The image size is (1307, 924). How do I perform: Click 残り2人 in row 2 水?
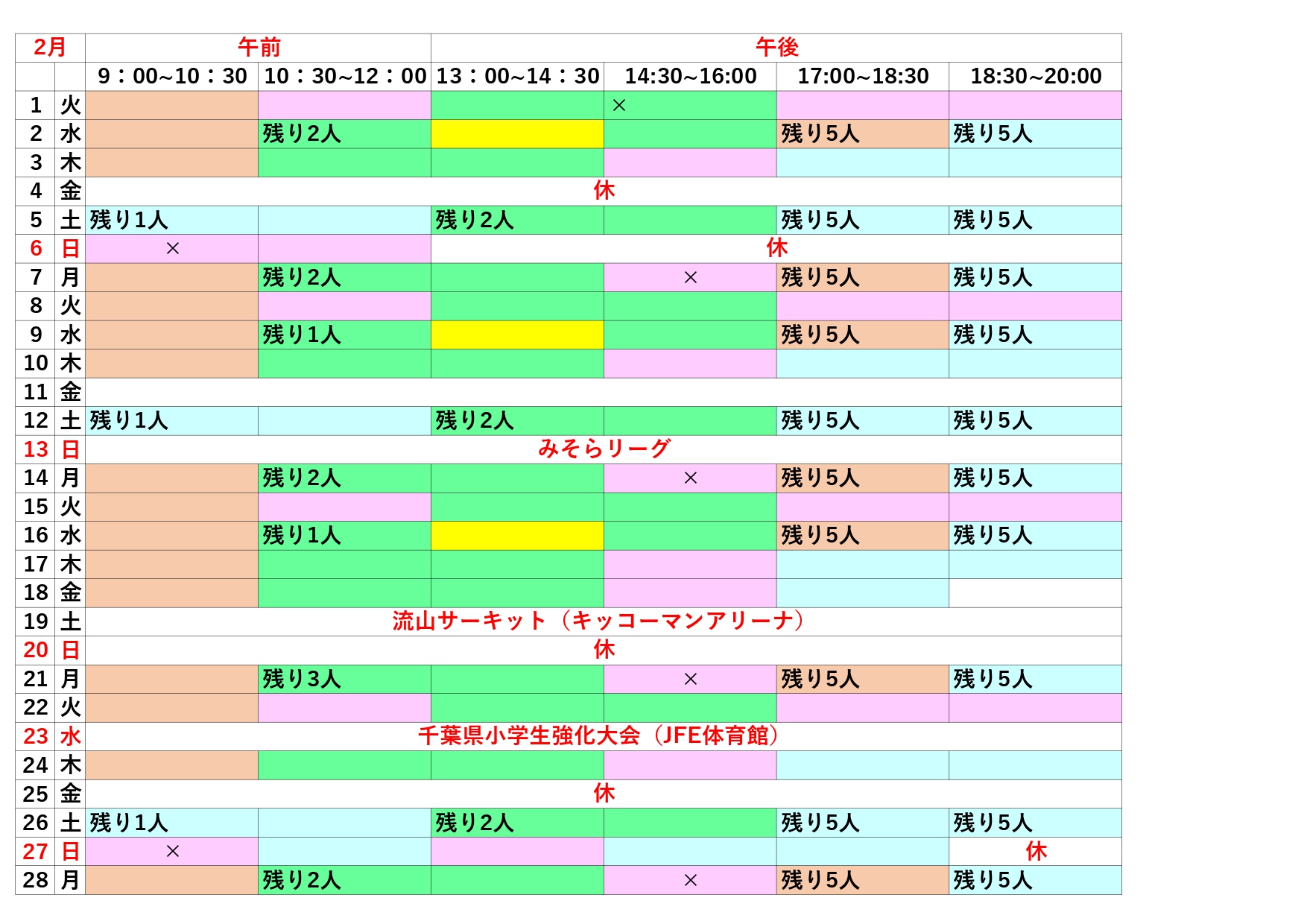click(302, 134)
